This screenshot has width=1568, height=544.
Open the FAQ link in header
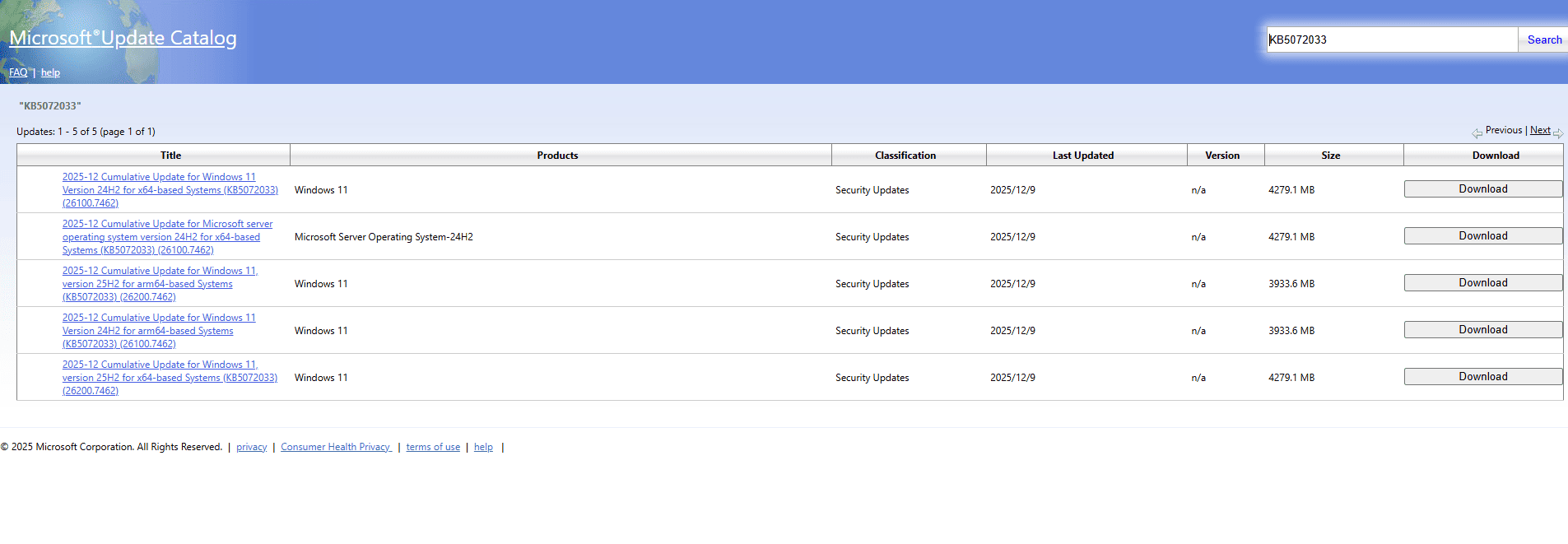18,72
